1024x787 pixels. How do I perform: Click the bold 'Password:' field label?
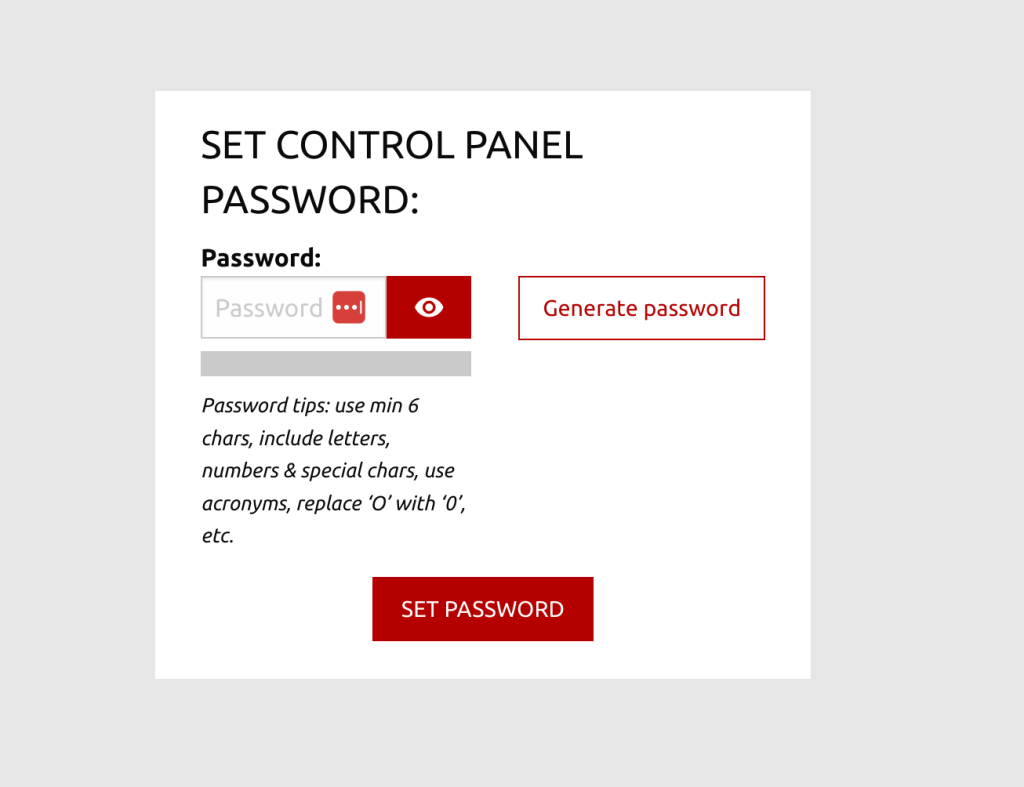(x=261, y=258)
